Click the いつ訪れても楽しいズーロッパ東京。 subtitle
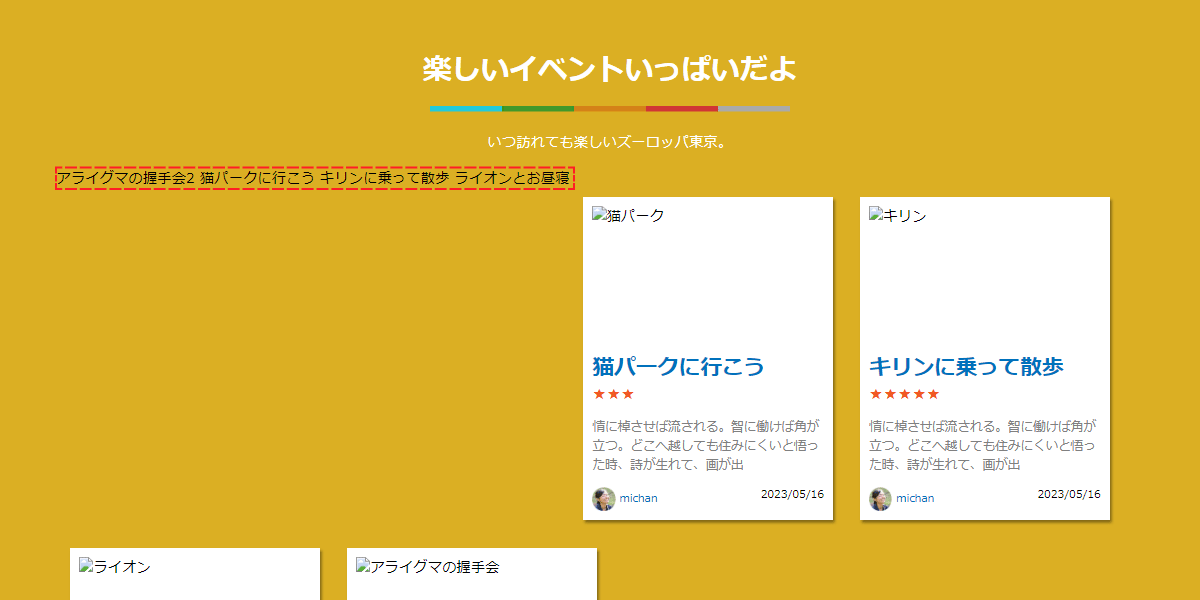The width and height of the screenshot is (1200, 600). coord(609,142)
